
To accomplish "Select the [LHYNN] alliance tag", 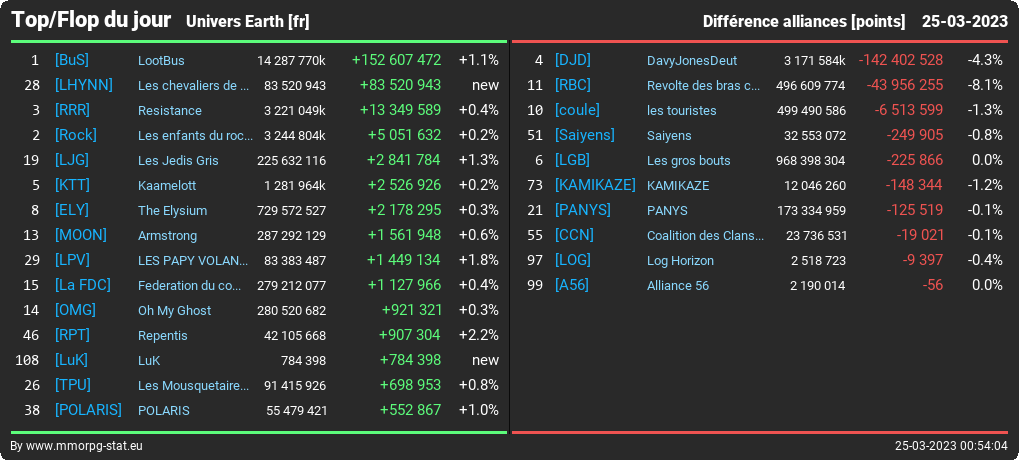I will click(x=84, y=85).
